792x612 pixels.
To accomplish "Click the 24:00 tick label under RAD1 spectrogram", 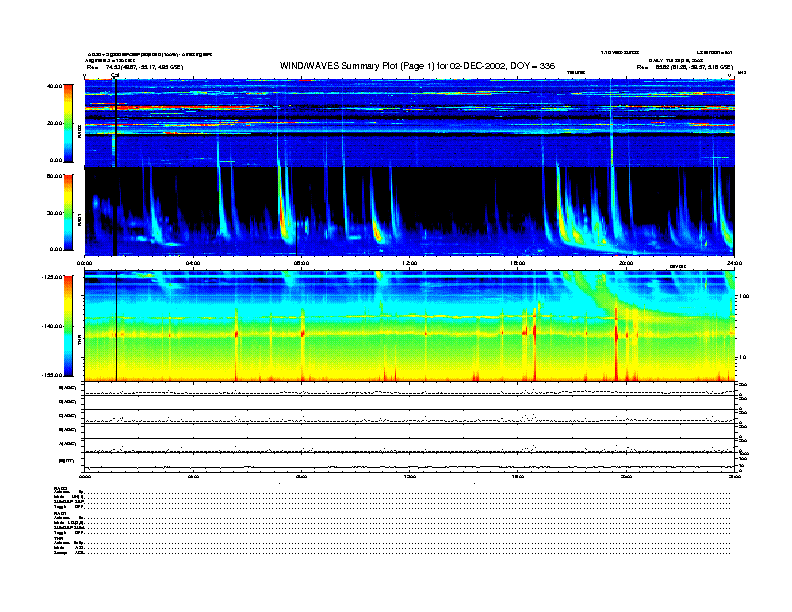I will tap(734, 263).
